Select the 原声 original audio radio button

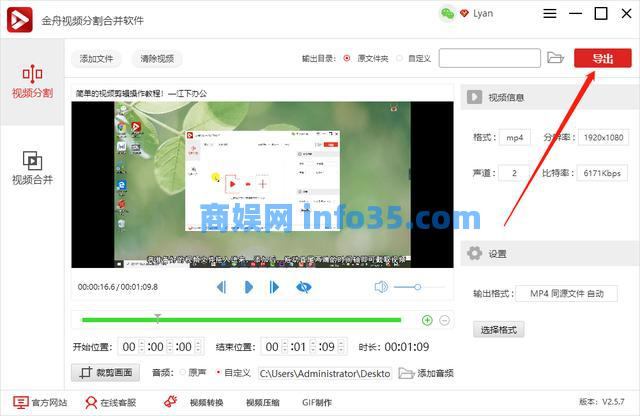pos(182,373)
